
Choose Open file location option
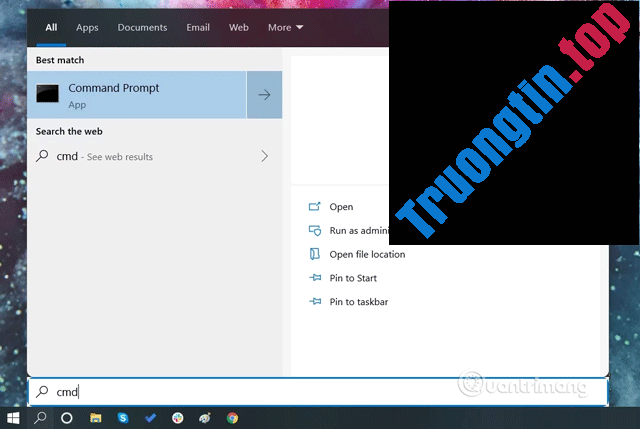click(x=367, y=254)
